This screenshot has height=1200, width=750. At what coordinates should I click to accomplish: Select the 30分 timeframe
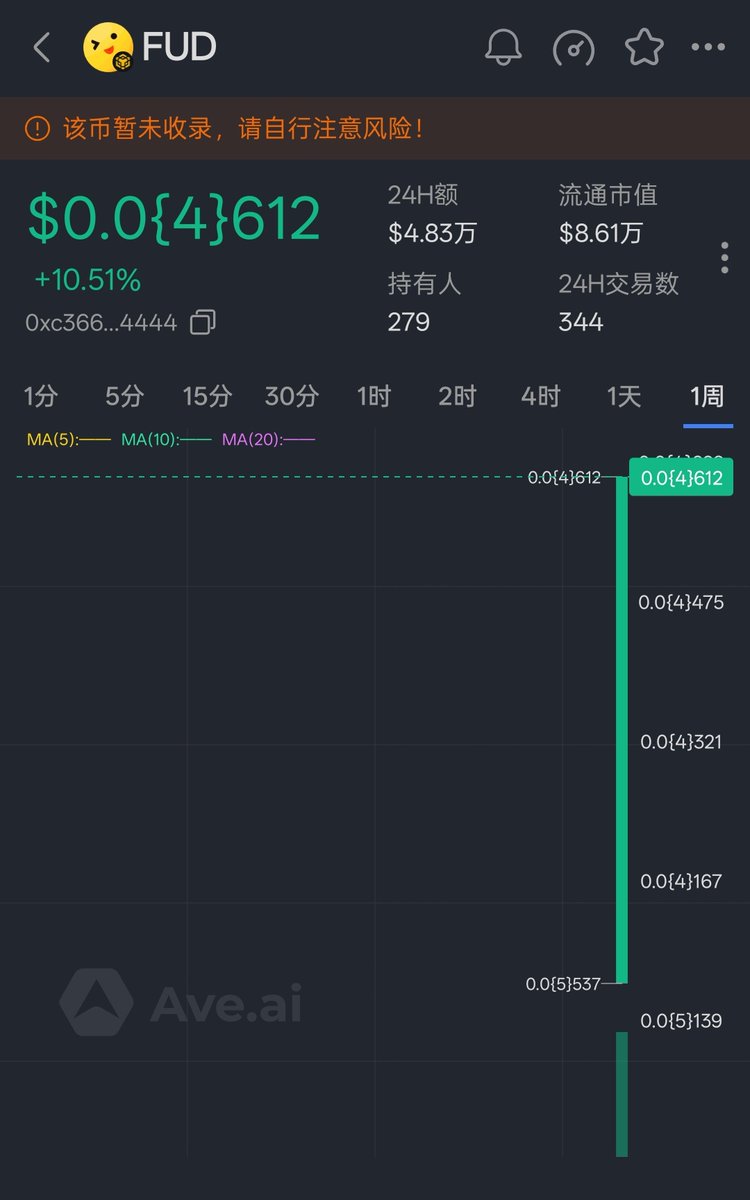(291, 396)
